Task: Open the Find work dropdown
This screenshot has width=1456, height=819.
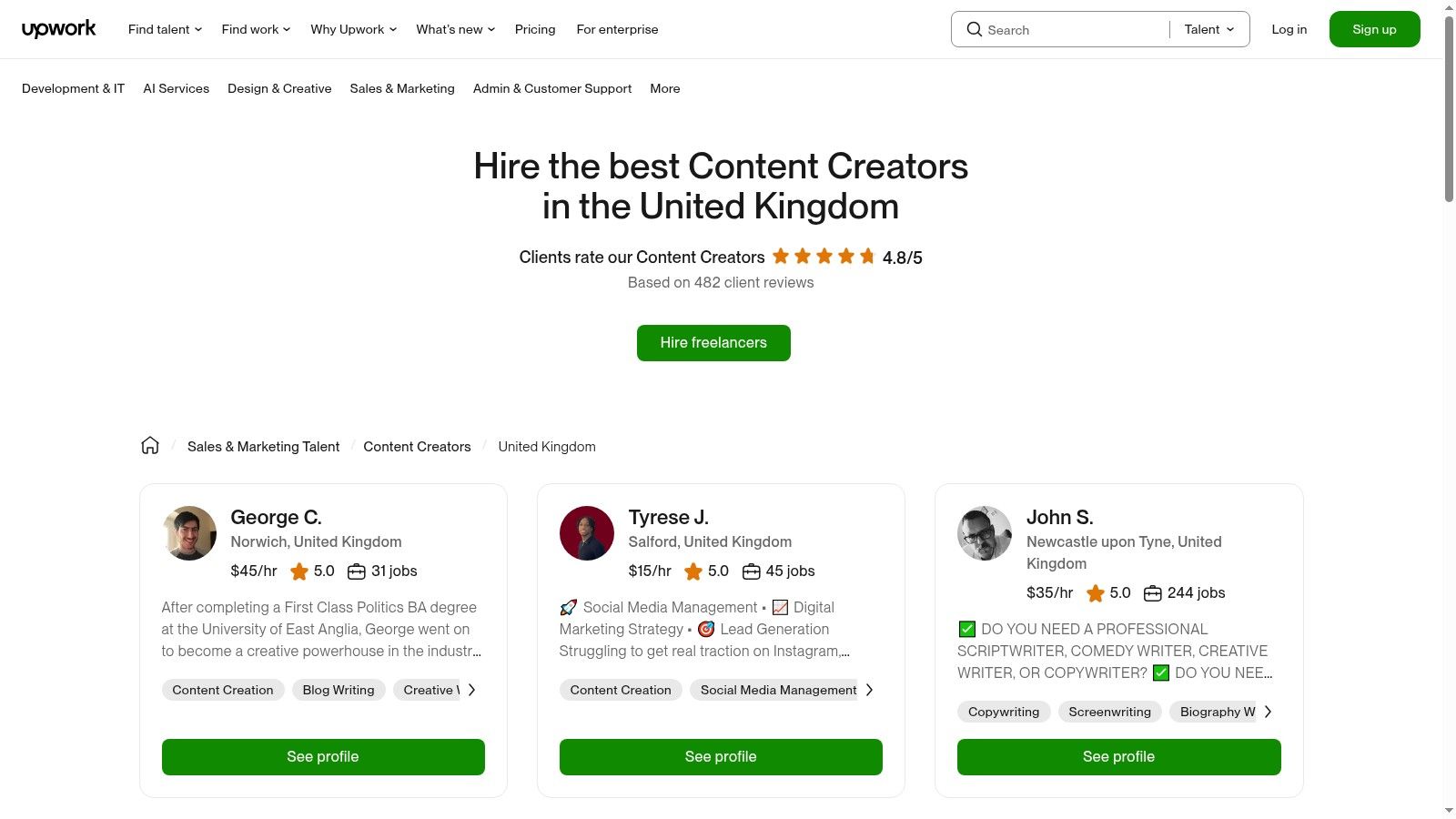Action: point(256,29)
